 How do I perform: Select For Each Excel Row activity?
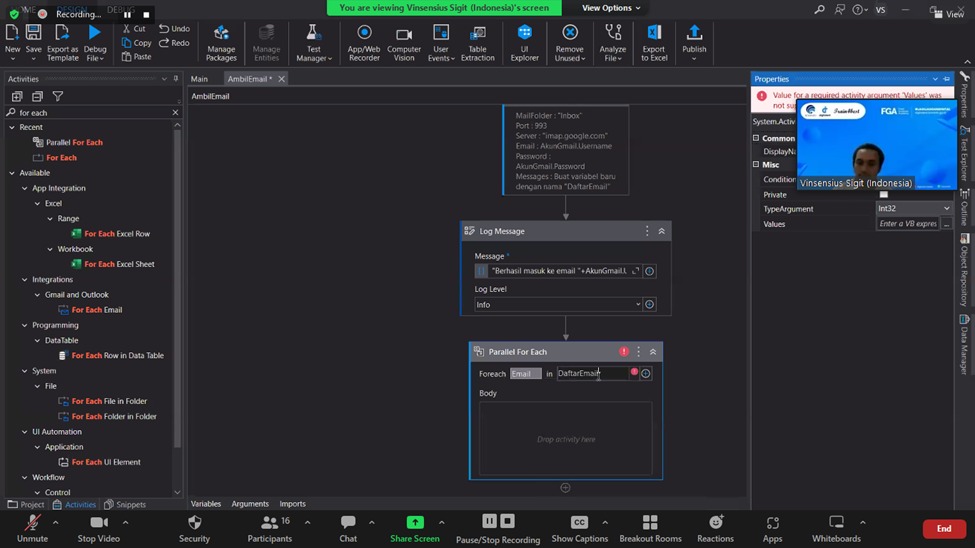[x=111, y=234]
